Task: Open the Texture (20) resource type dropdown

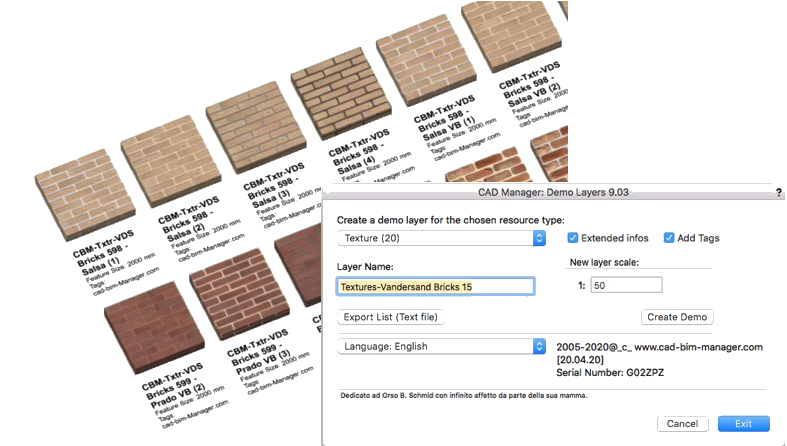Action: pyautogui.click(x=441, y=238)
